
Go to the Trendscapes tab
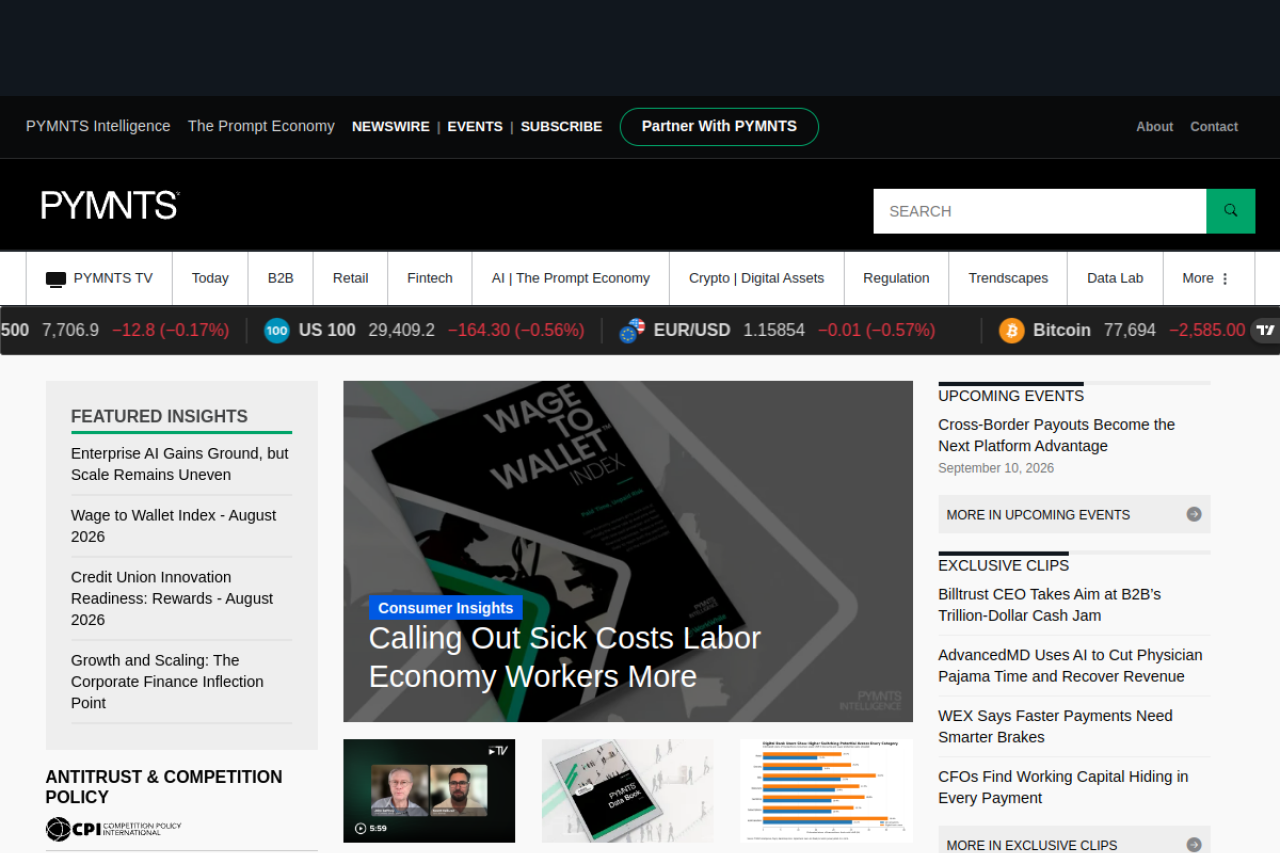click(x=1008, y=278)
